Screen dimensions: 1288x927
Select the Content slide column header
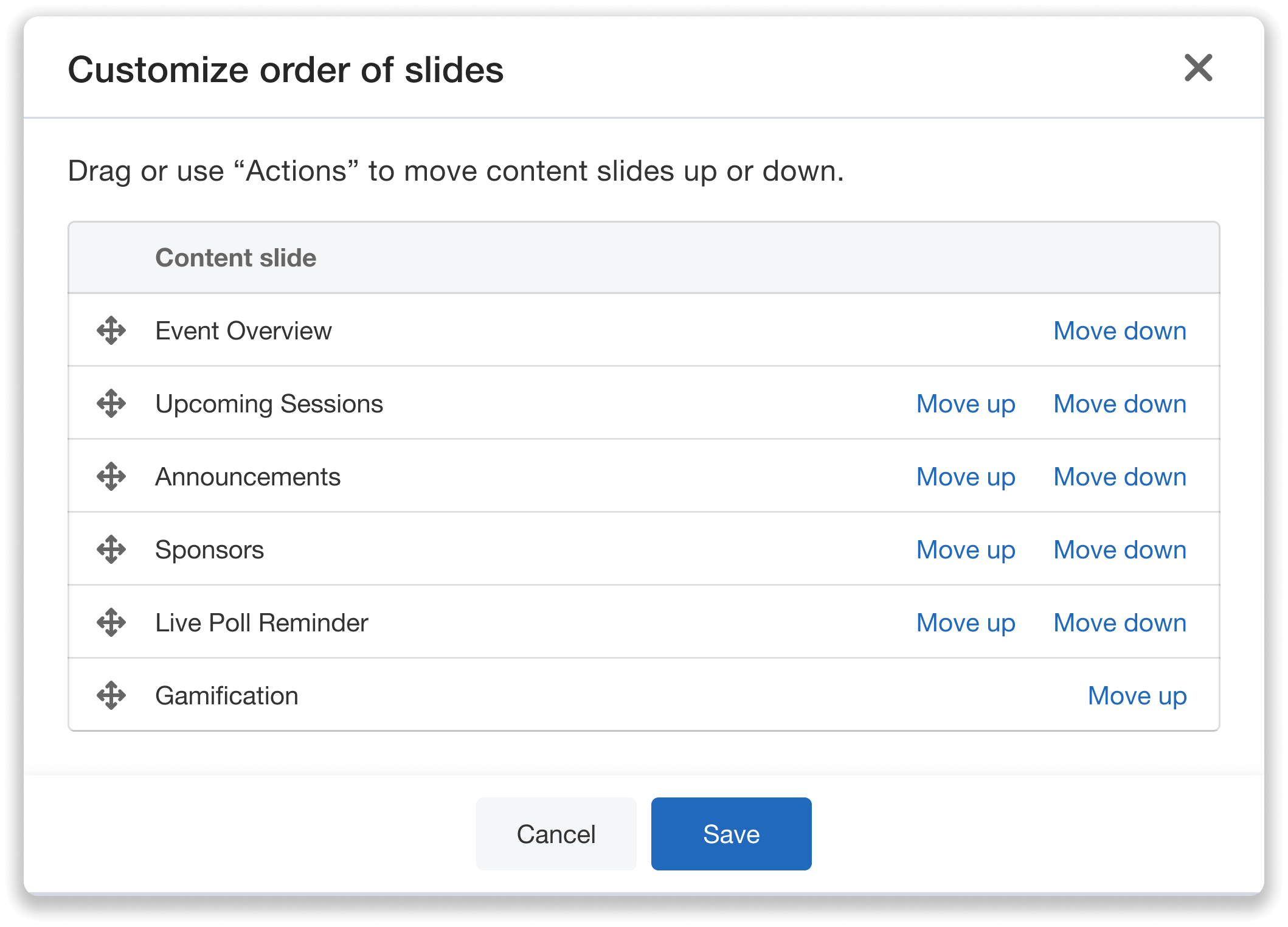[236, 257]
